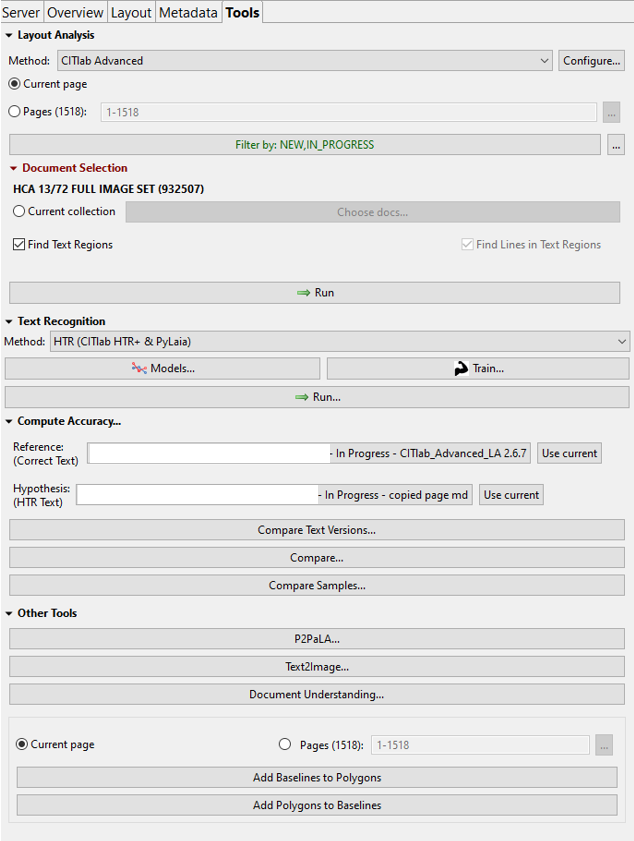Screen dimensions: 634x841
Task: Click Compare Text Versions... button
Action: coord(316,530)
